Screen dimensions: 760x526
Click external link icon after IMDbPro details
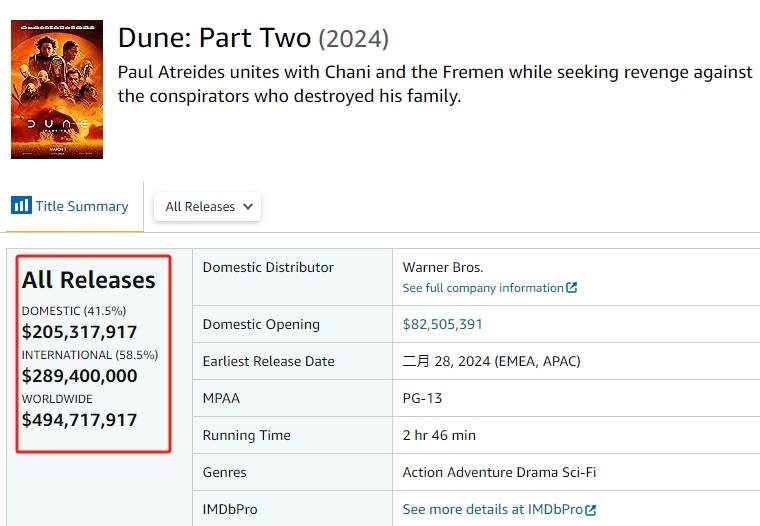coord(591,510)
